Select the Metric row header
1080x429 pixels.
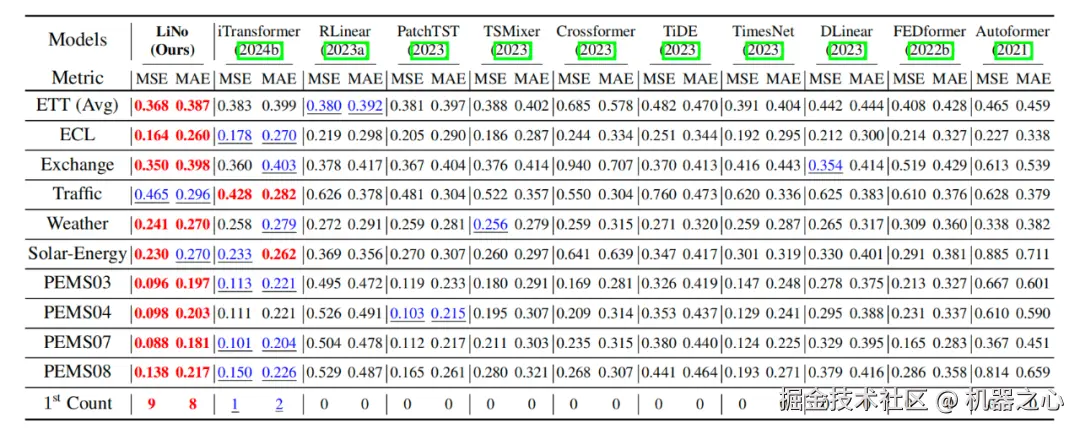click(78, 77)
